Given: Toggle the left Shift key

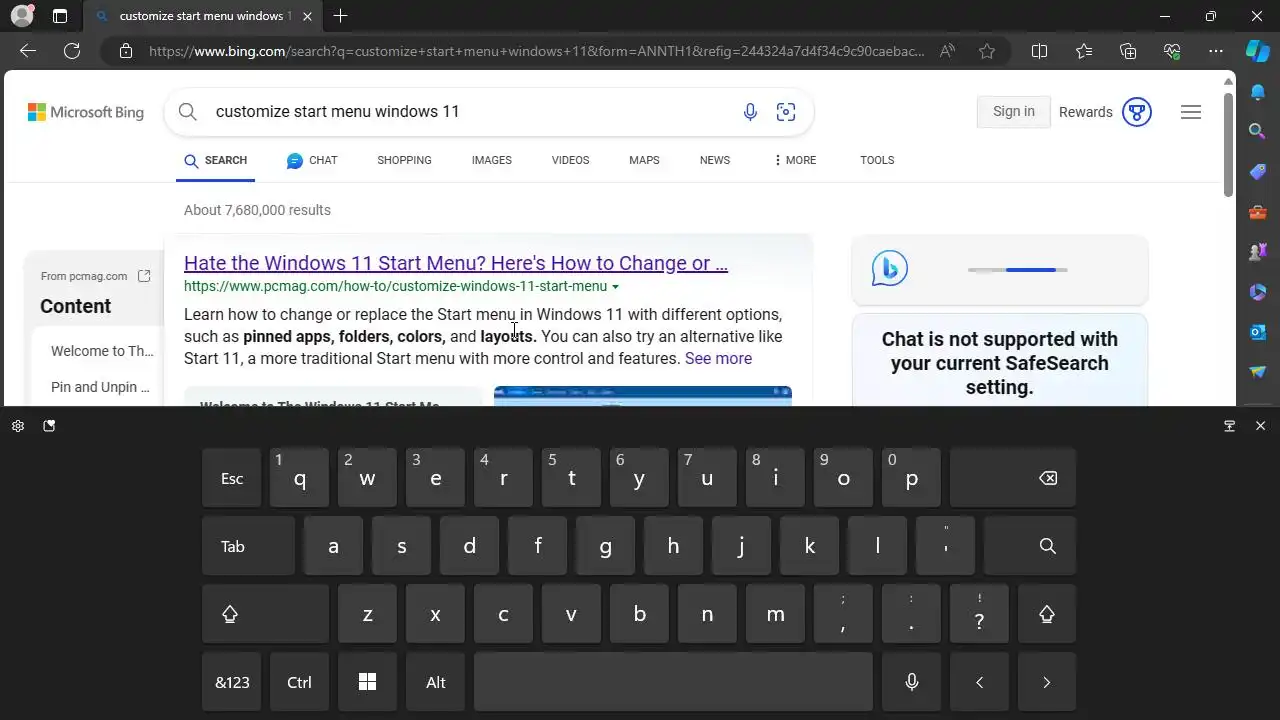Looking at the screenshot, I should [x=265, y=614].
